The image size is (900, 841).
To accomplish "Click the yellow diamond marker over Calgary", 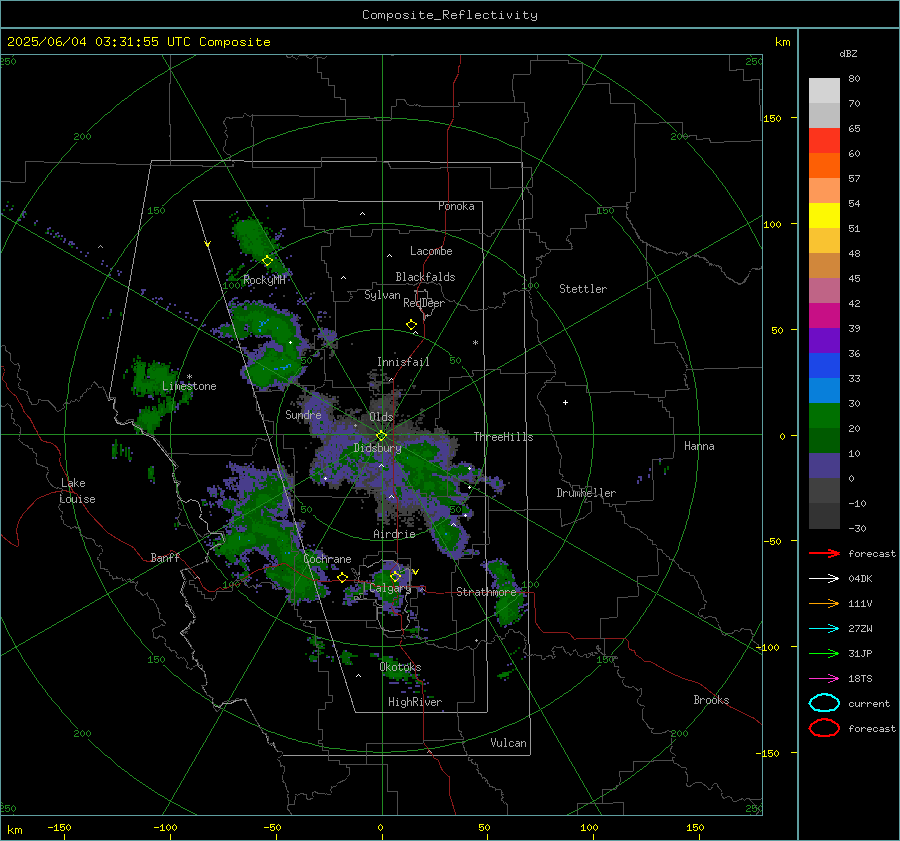I will pos(395,576).
